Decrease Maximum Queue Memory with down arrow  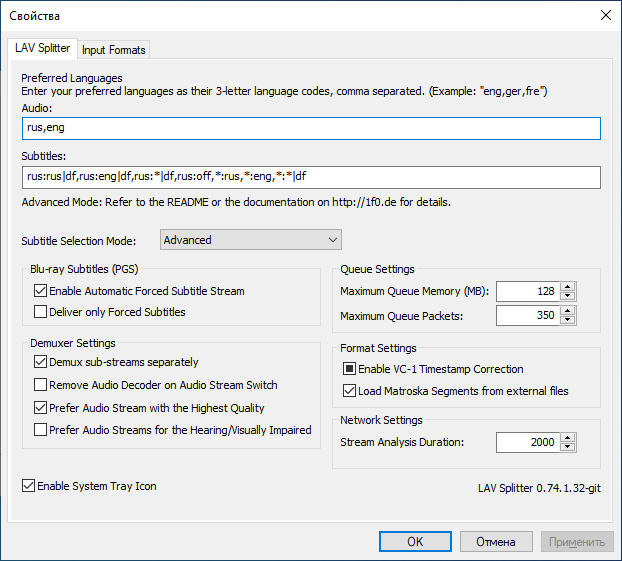(568, 296)
